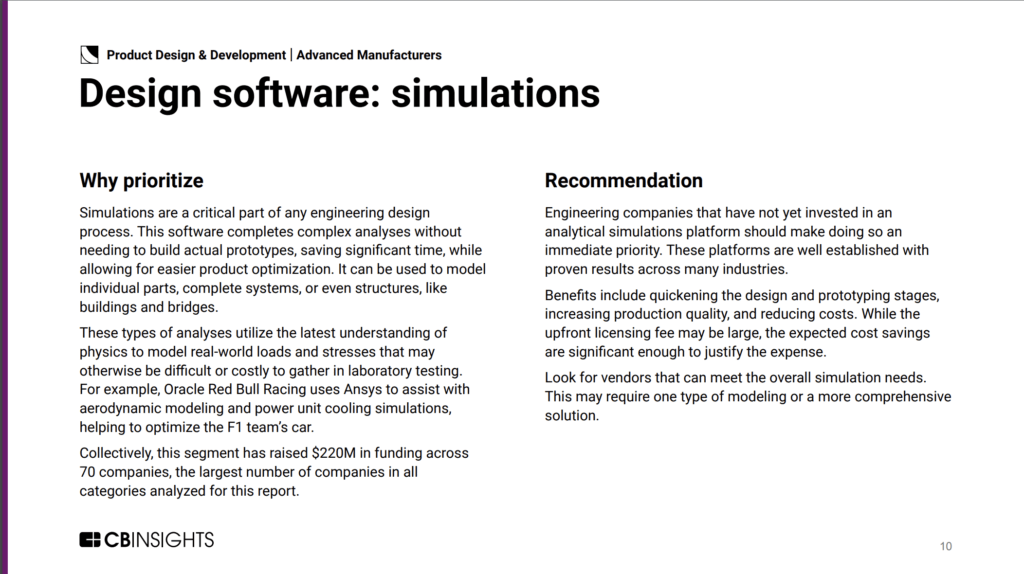Click the purple vertical bar at the slide edge
Image resolution: width=1024 pixels, height=574 pixels.
tap(3, 287)
